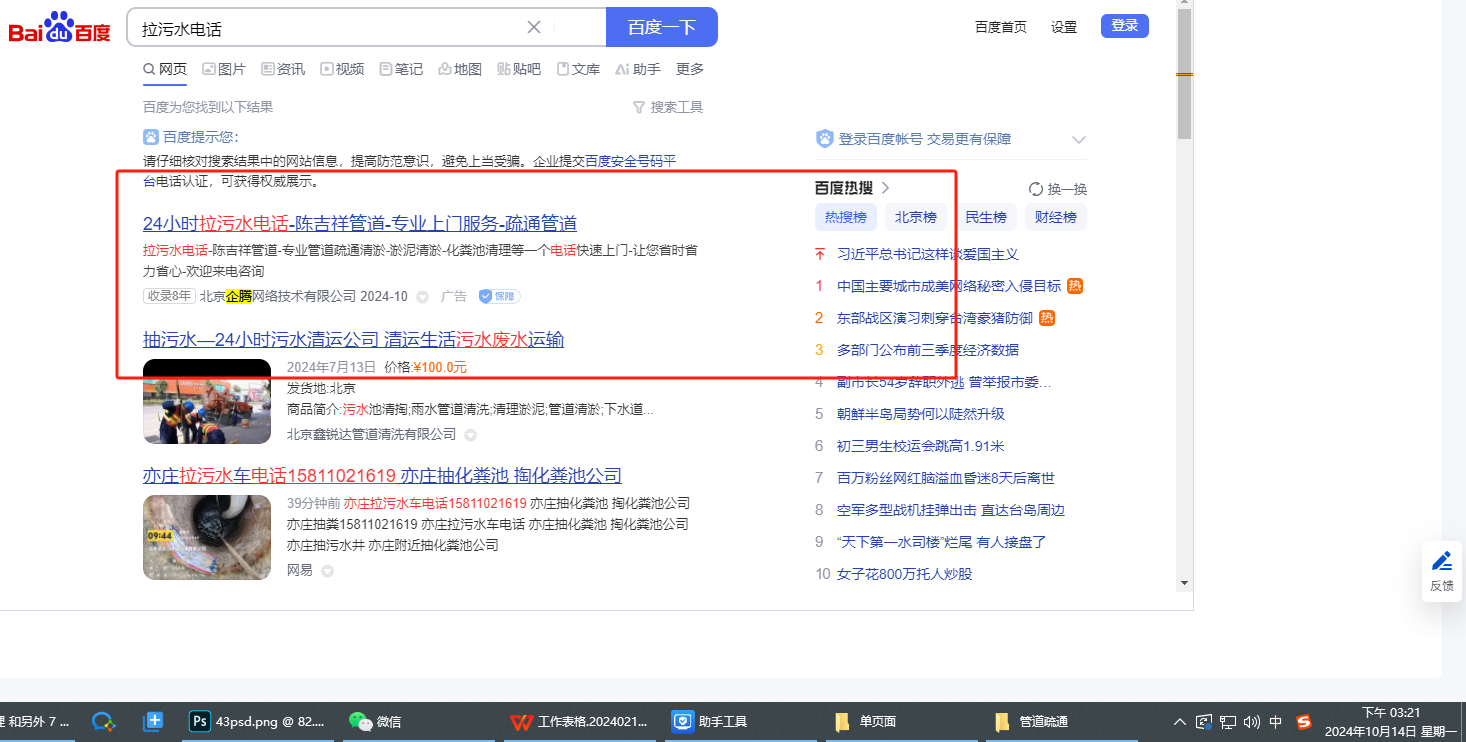Open dropdown arrow next to 网易 source
Screen dimensions: 1466x742
(327, 571)
